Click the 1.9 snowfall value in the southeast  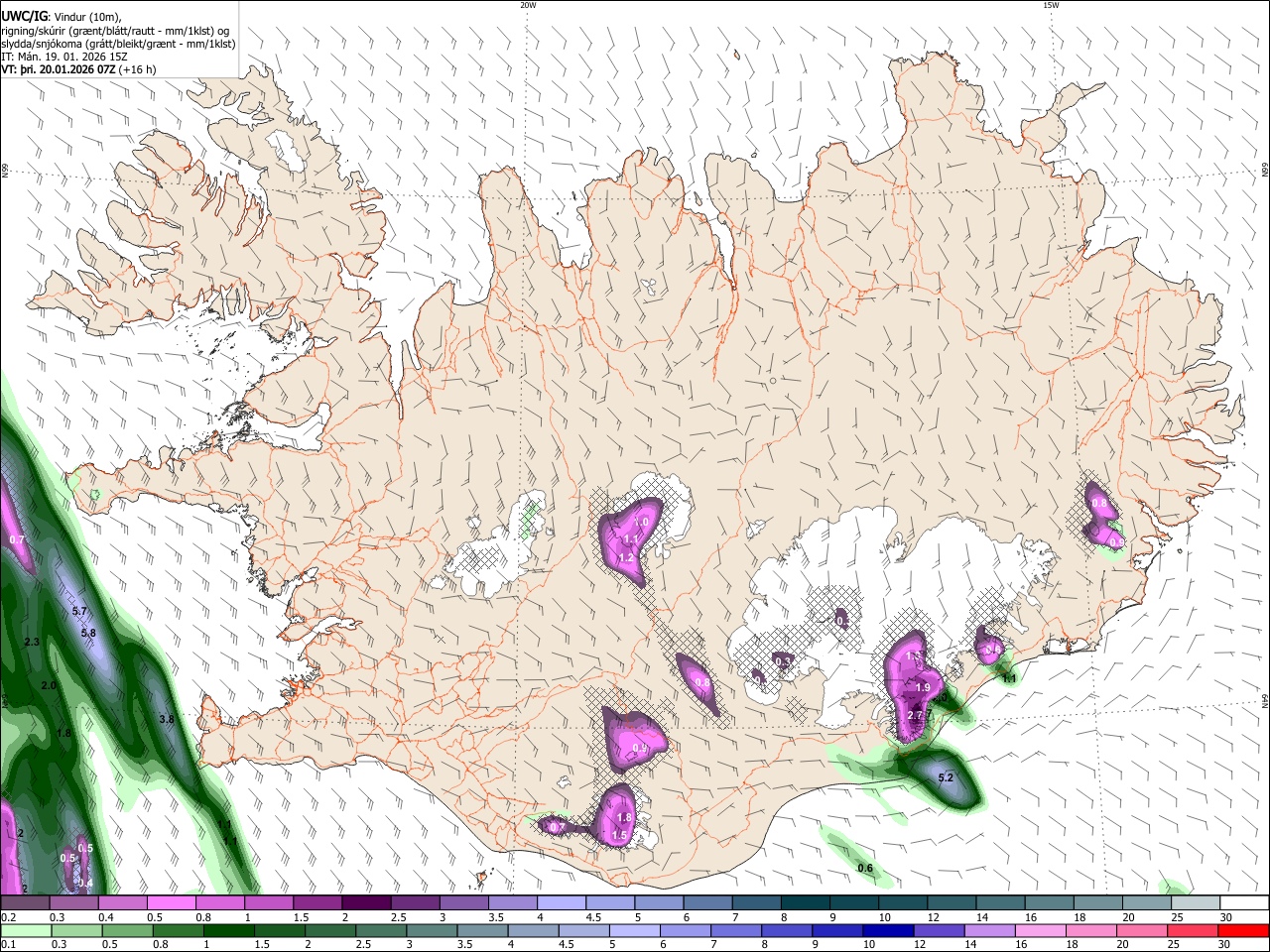(923, 687)
